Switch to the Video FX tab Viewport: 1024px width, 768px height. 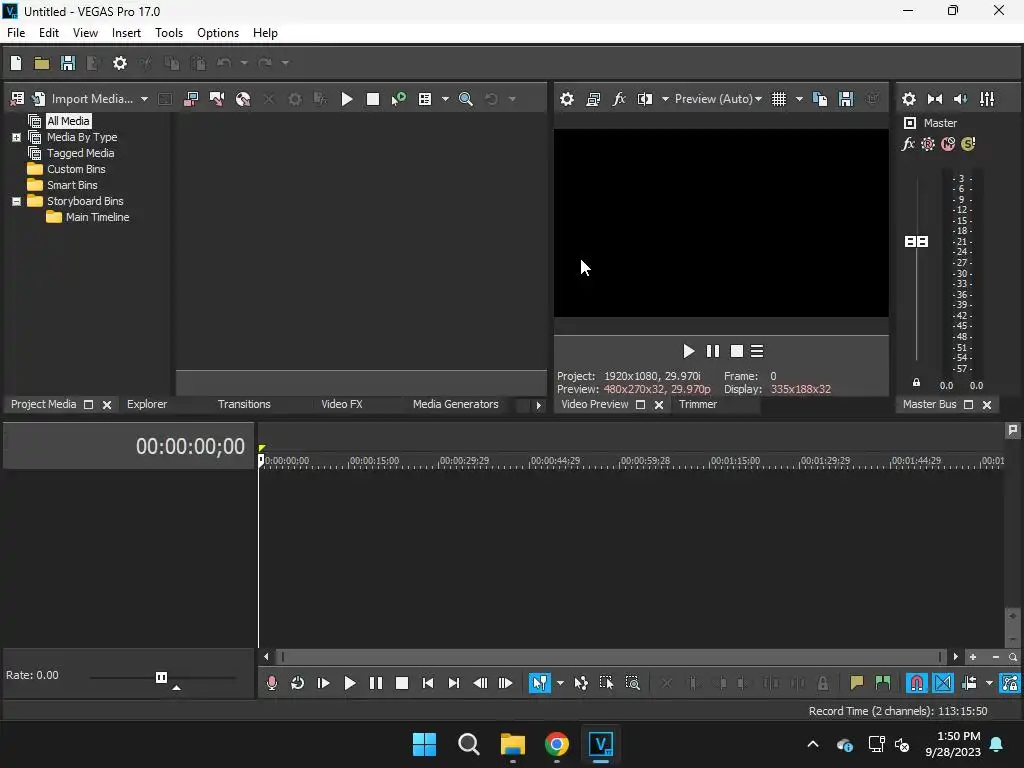pyautogui.click(x=342, y=404)
